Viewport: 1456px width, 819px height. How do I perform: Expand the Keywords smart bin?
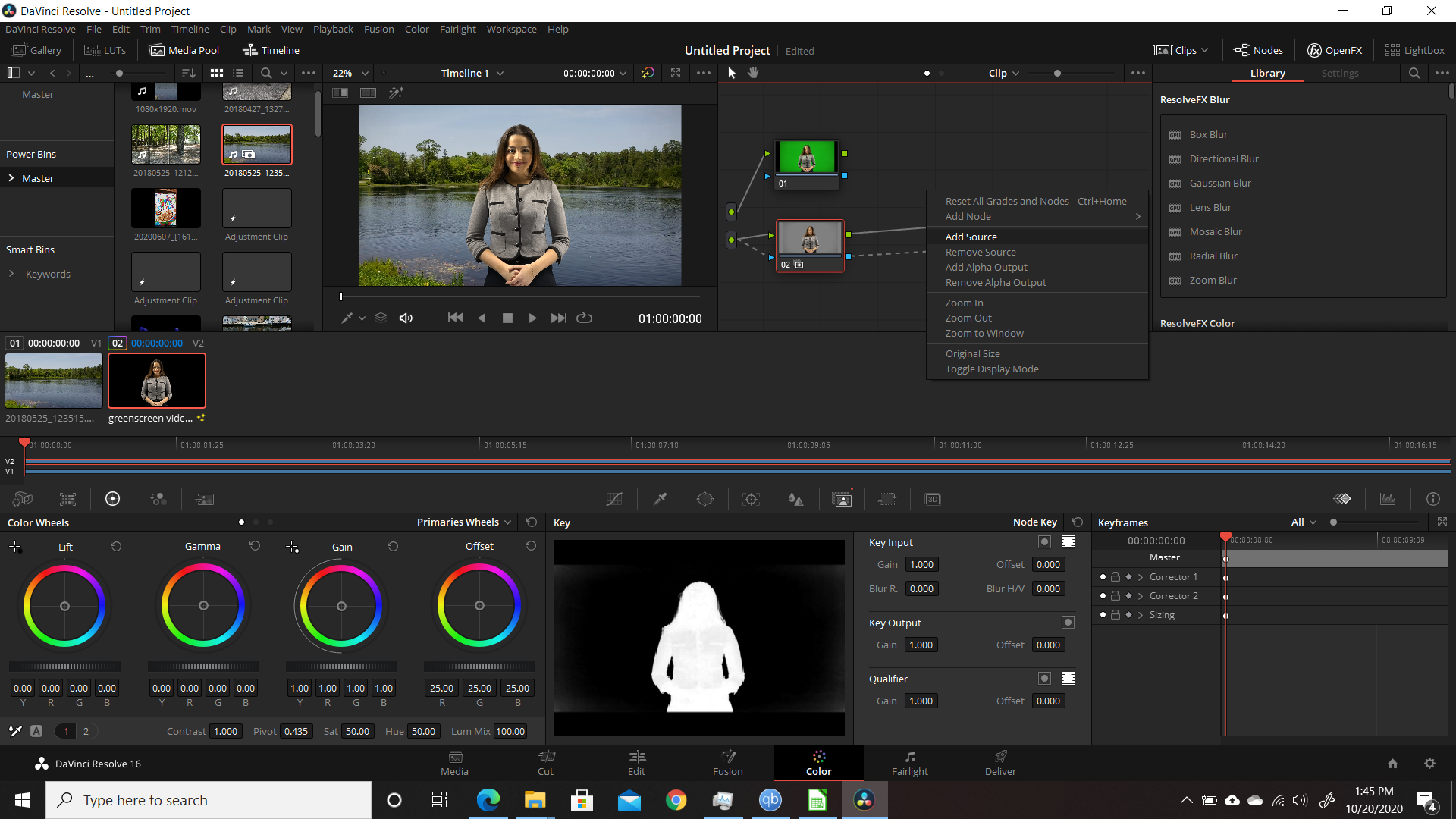11,274
